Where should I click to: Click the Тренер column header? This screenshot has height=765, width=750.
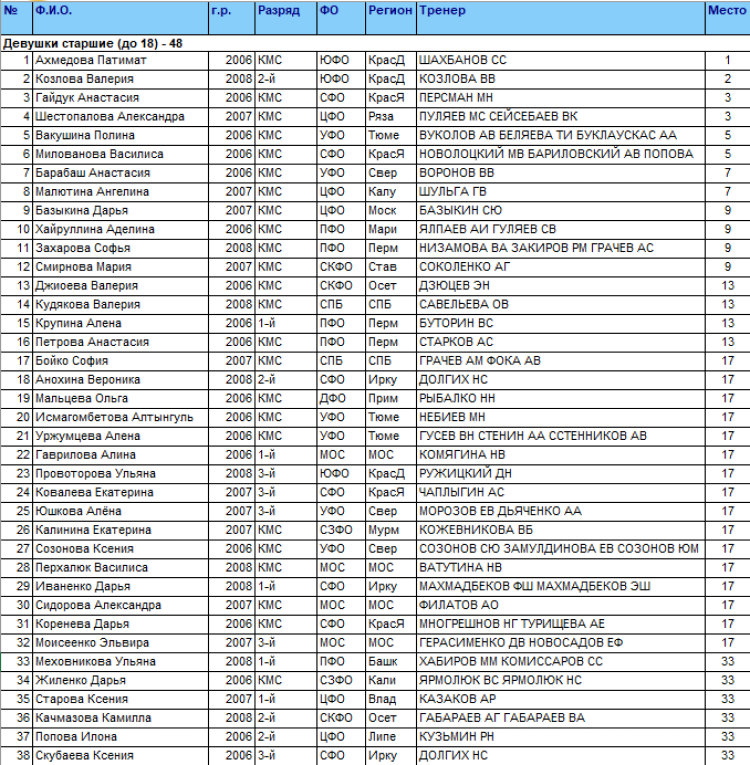[x=442, y=10]
